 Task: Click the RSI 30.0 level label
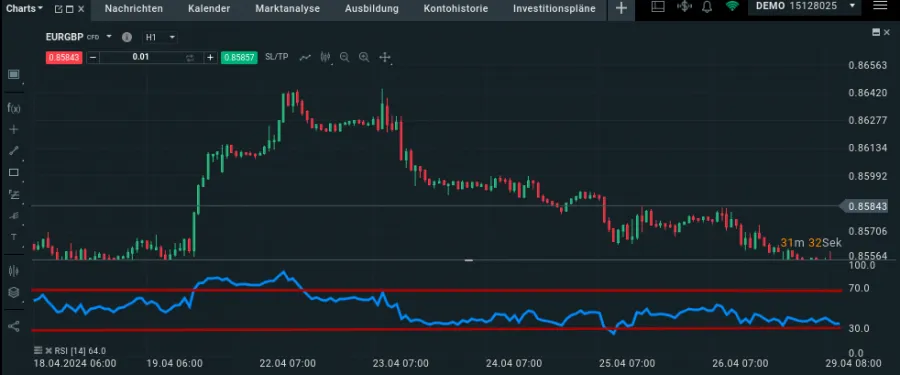859,328
